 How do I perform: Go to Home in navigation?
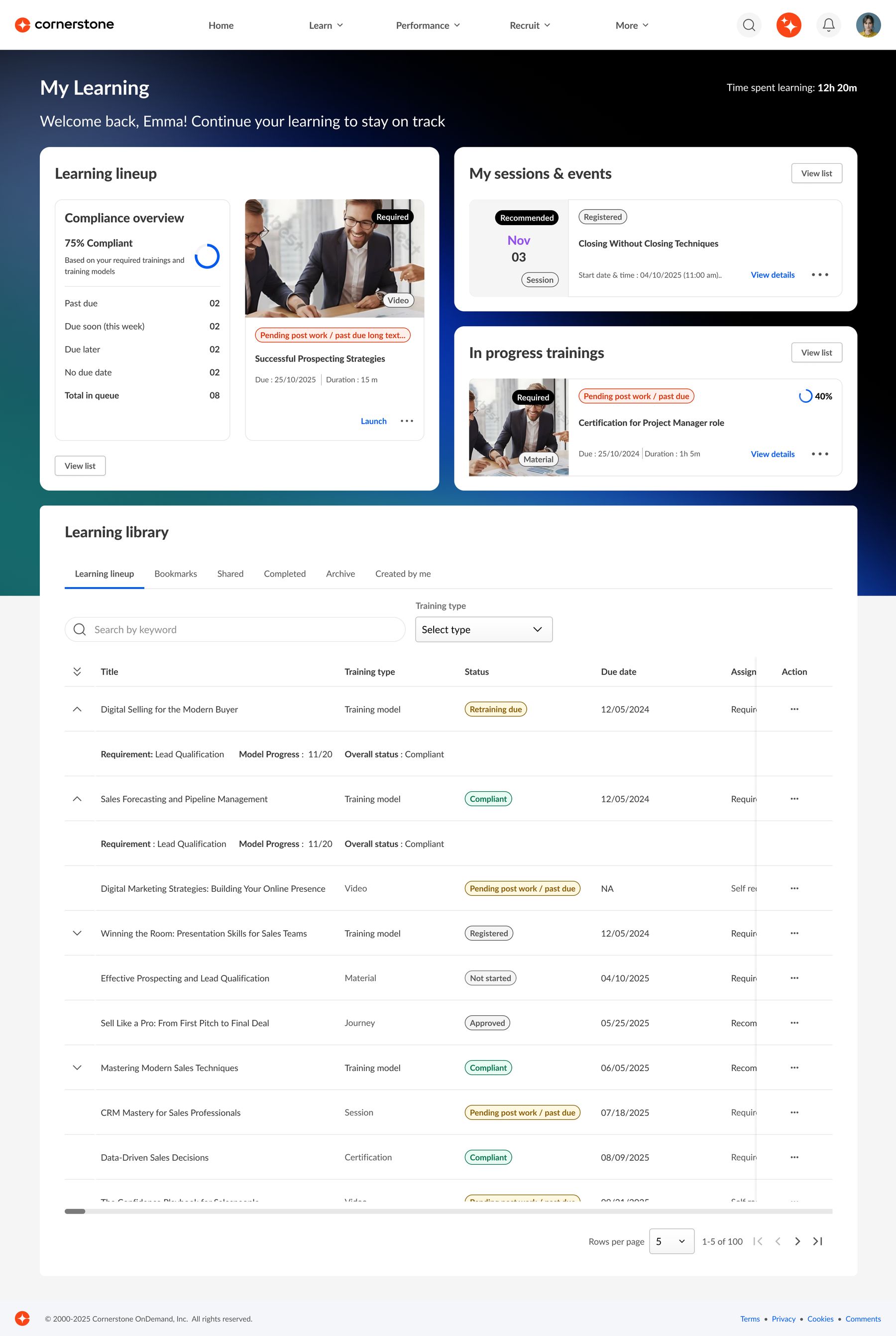coord(221,25)
